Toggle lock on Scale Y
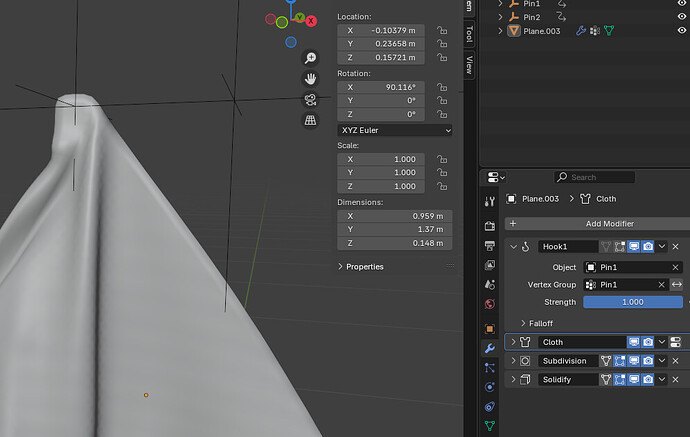This screenshot has height=437, width=690. click(x=442, y=173)
